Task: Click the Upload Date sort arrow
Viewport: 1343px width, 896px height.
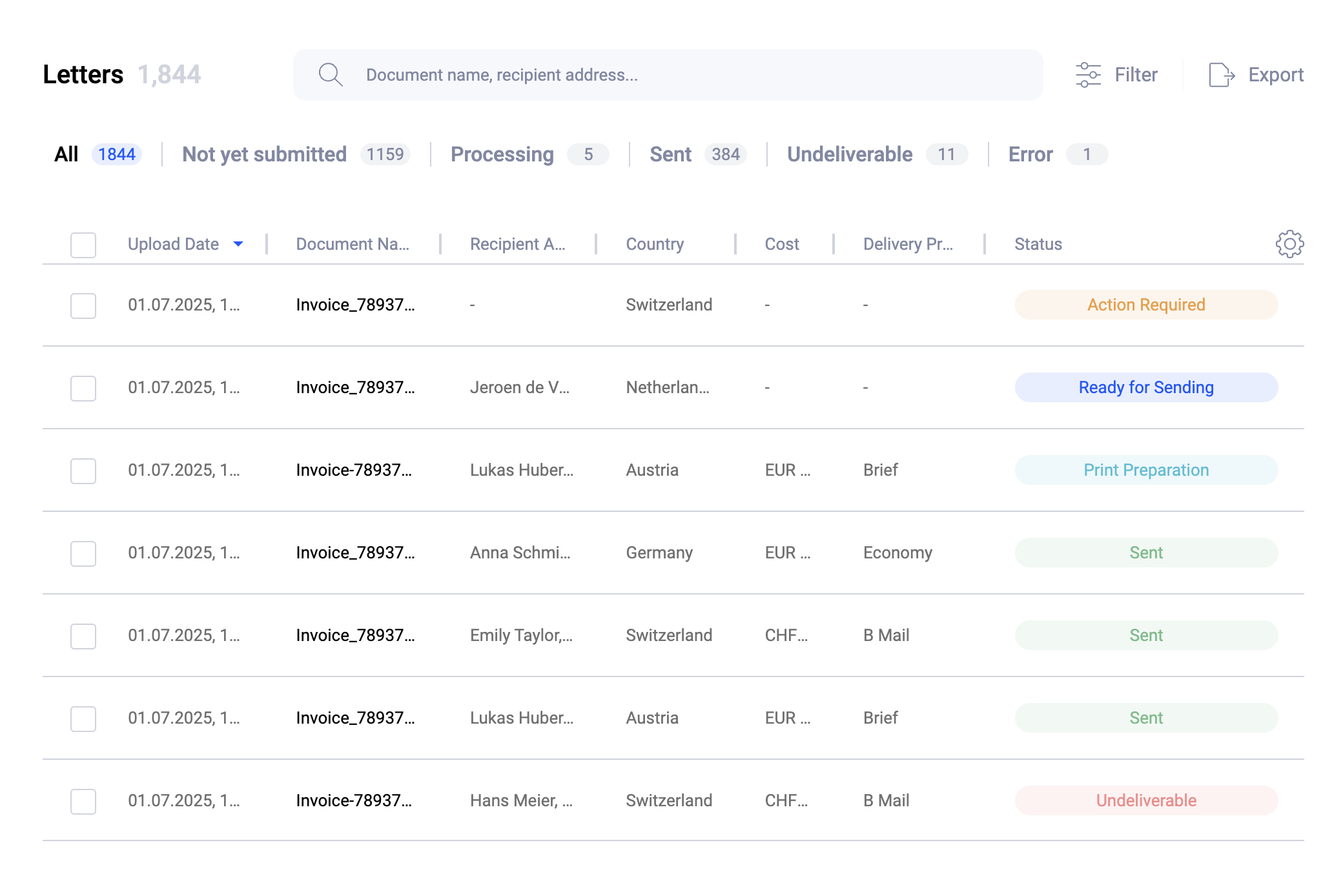Action: point(238,244)
